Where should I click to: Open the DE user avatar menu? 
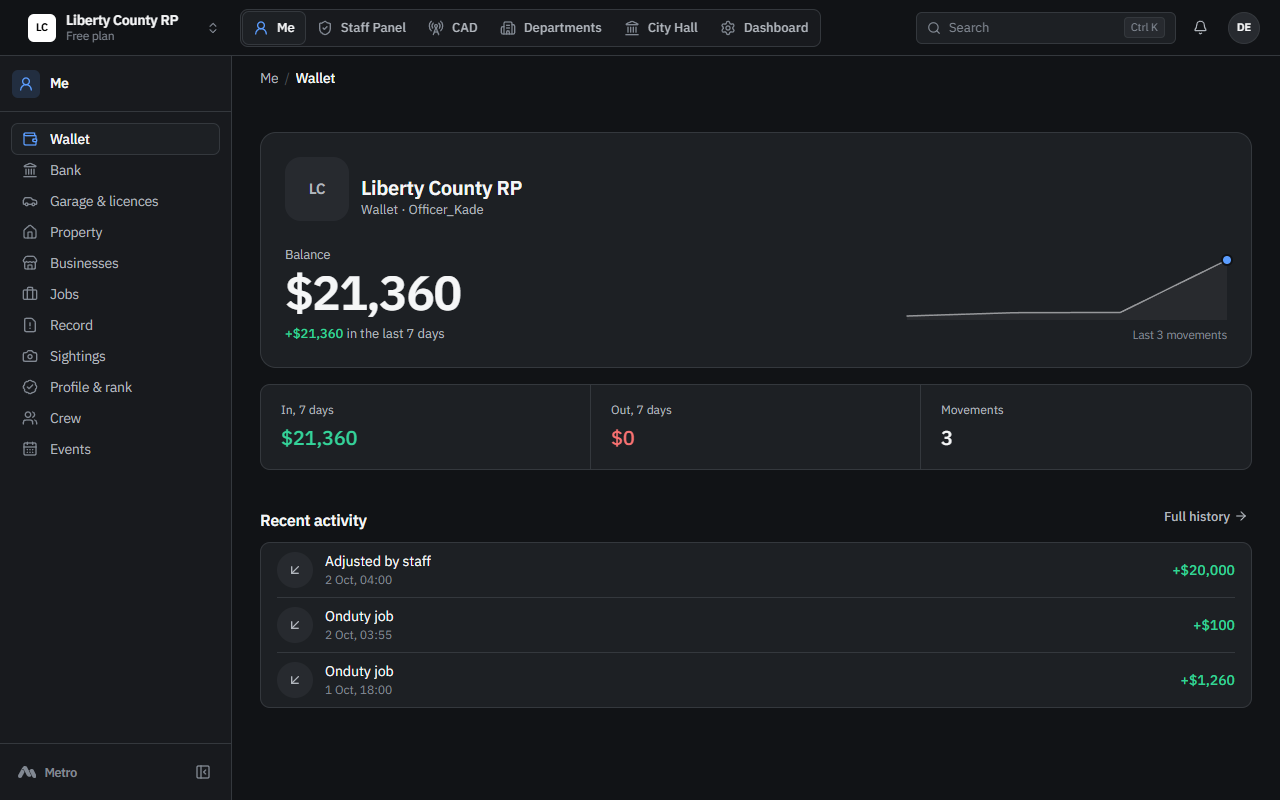point(1244,28)
